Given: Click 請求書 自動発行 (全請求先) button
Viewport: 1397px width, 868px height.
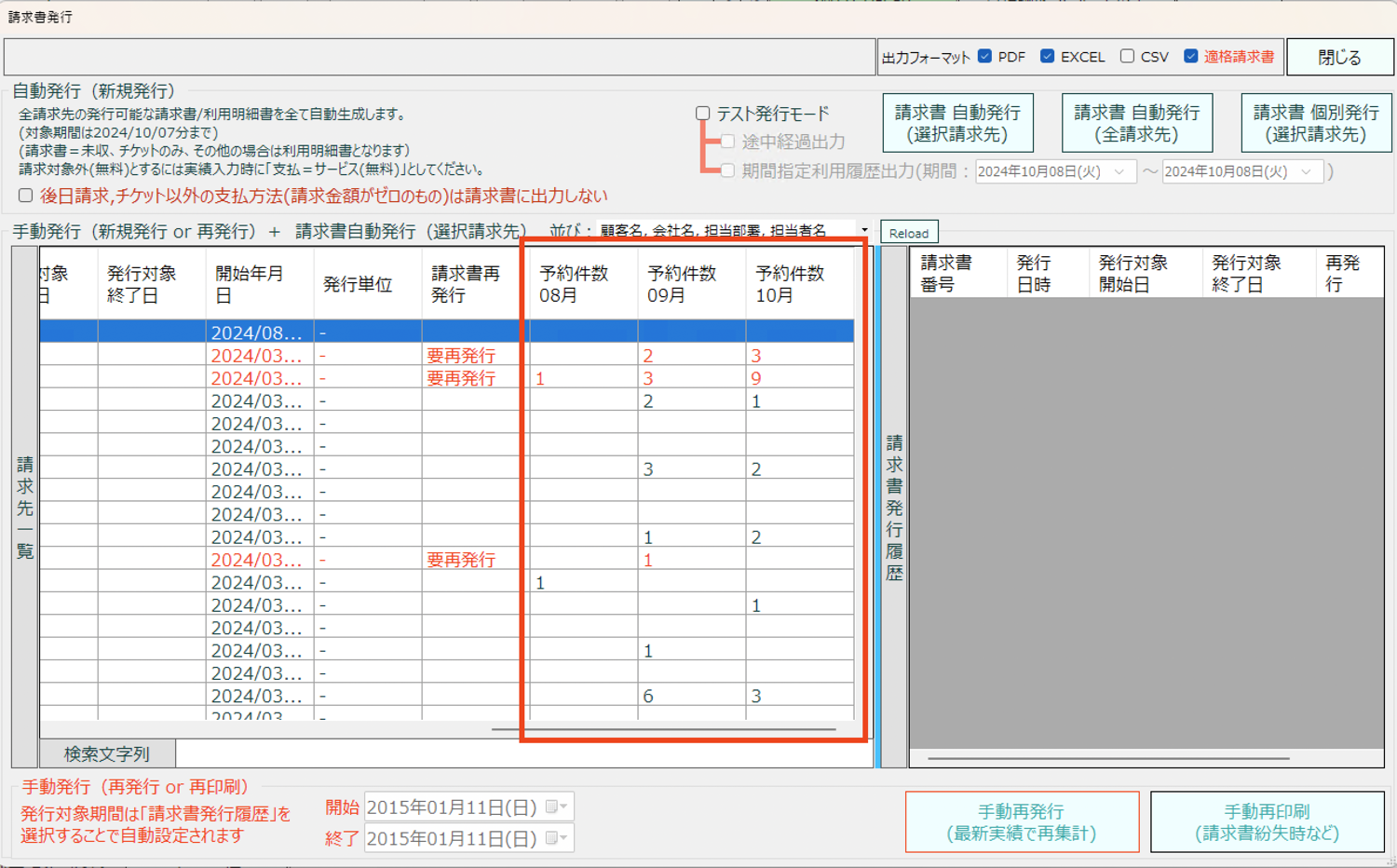Looking at the screenshot, I should pyautogui.click(x=1136, y=123).
